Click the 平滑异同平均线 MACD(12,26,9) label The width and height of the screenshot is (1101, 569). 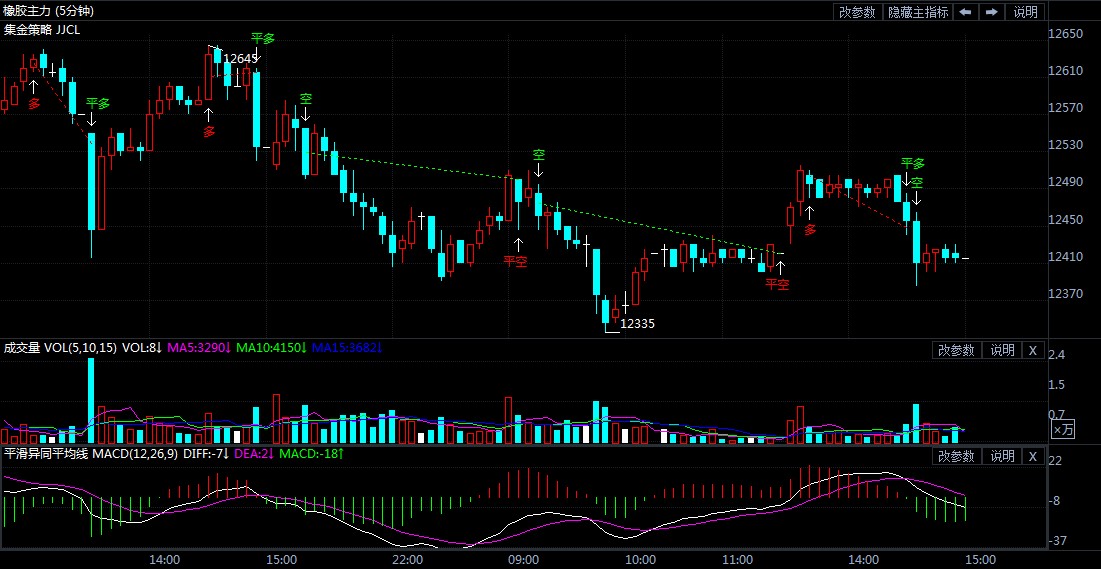pos(91,454)
